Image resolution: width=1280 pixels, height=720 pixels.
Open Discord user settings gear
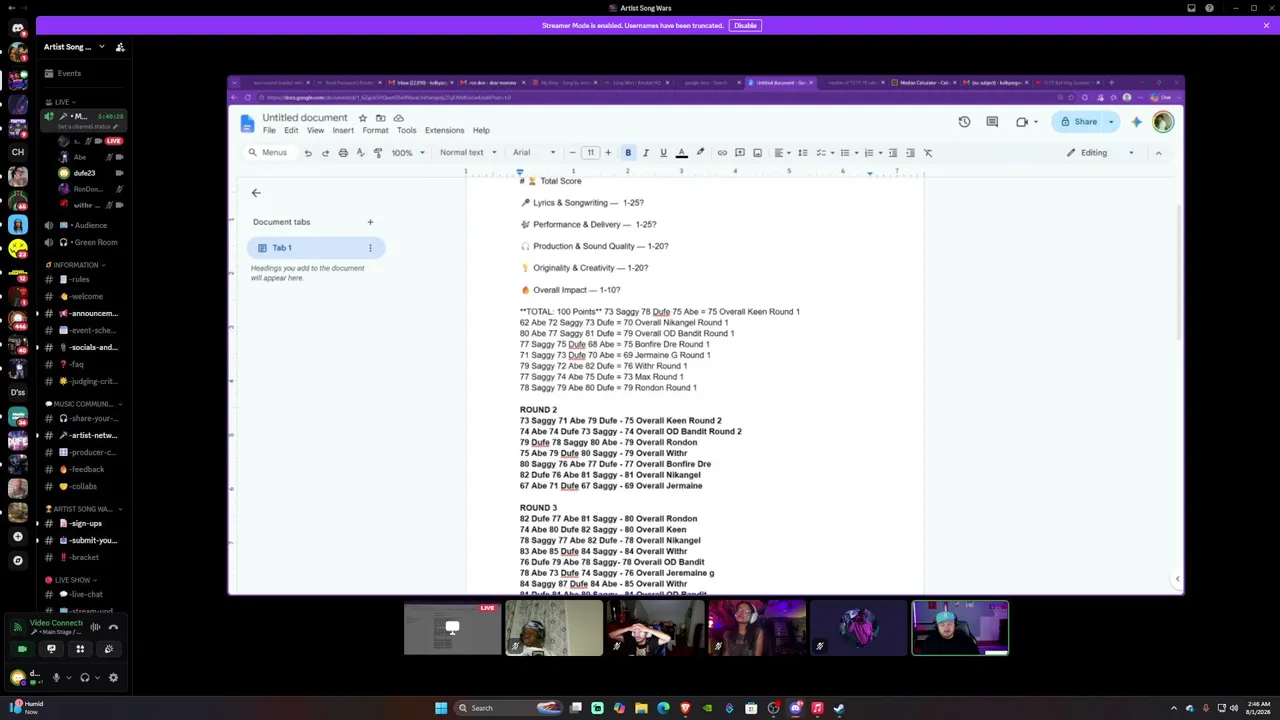pyautogui.click(x=113, y=678)
